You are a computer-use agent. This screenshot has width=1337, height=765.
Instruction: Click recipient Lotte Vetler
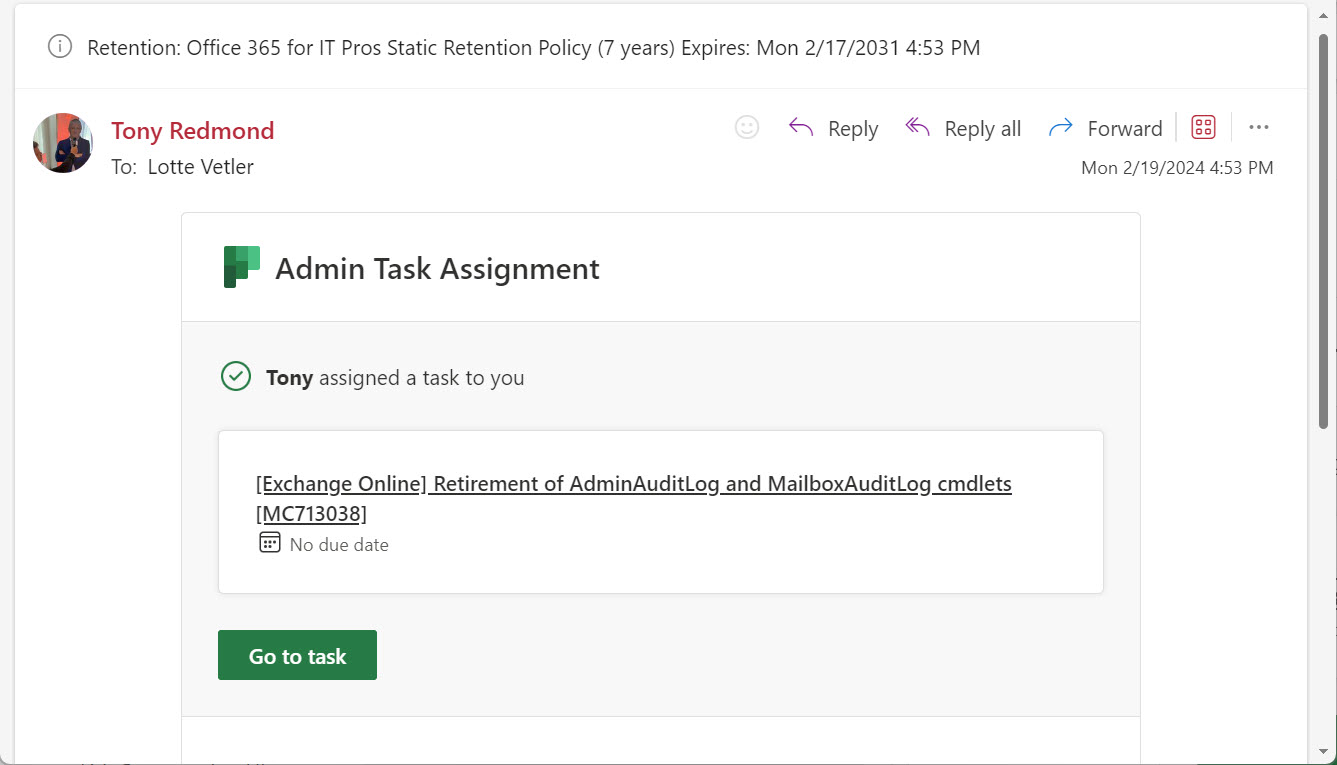point(200,167)
